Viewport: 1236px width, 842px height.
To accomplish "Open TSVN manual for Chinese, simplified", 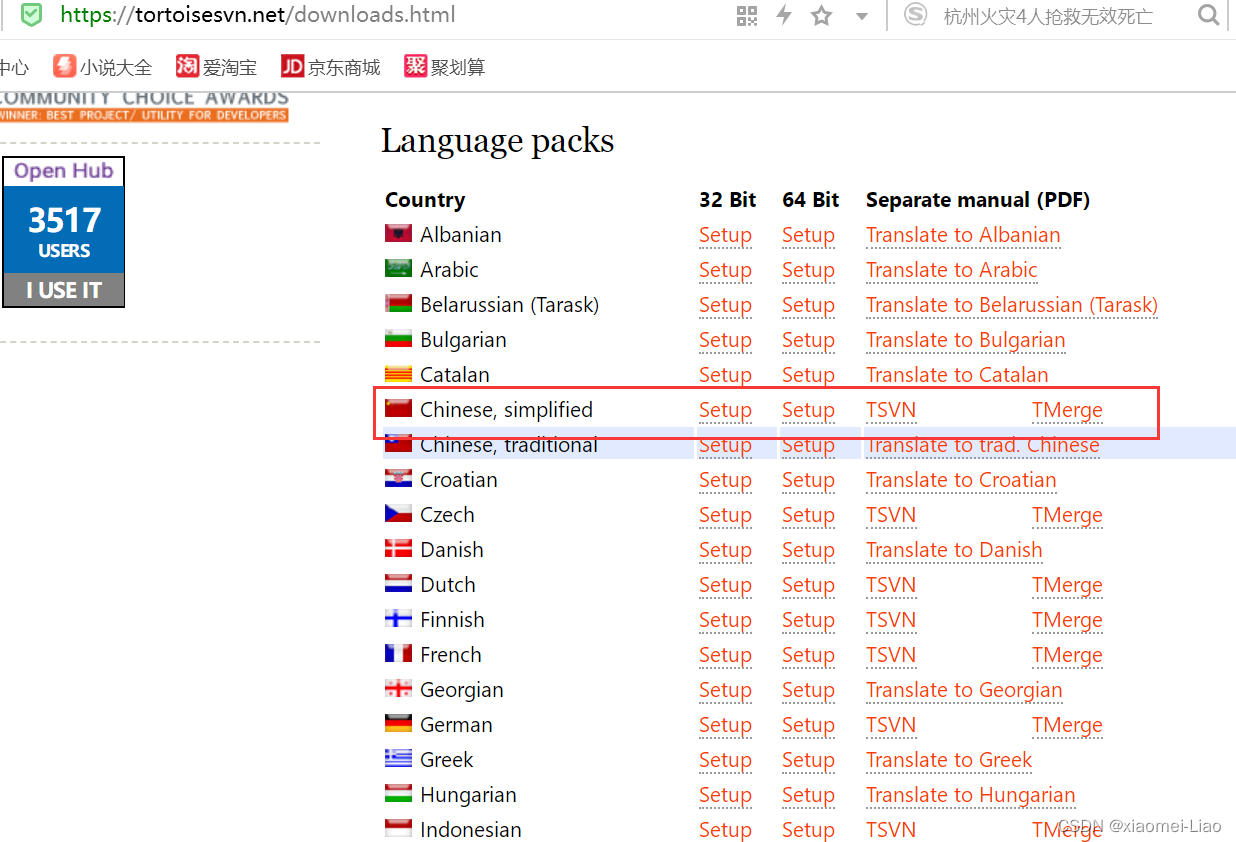I will pyautogui.click(x=891, y=410).
